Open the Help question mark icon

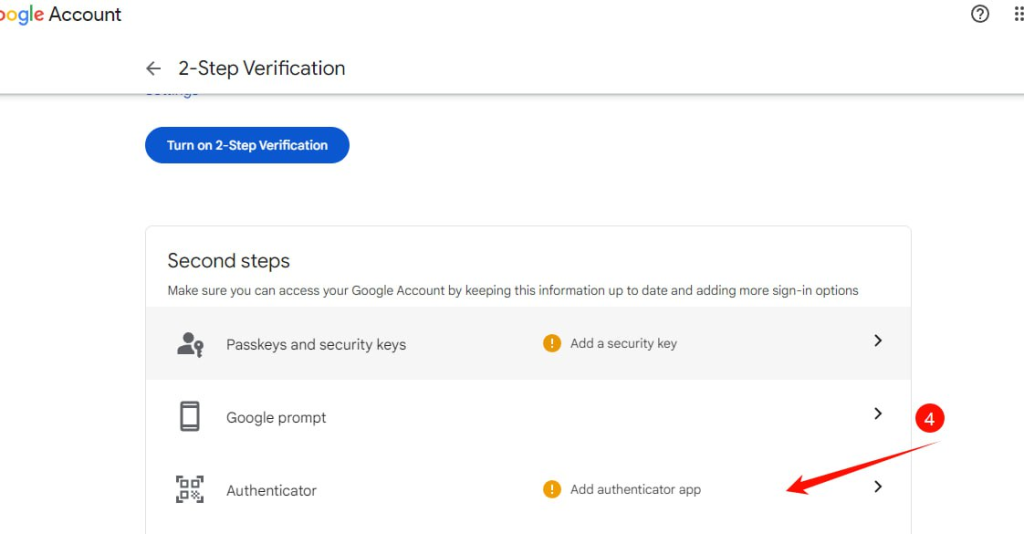click(x=980, y=14)
